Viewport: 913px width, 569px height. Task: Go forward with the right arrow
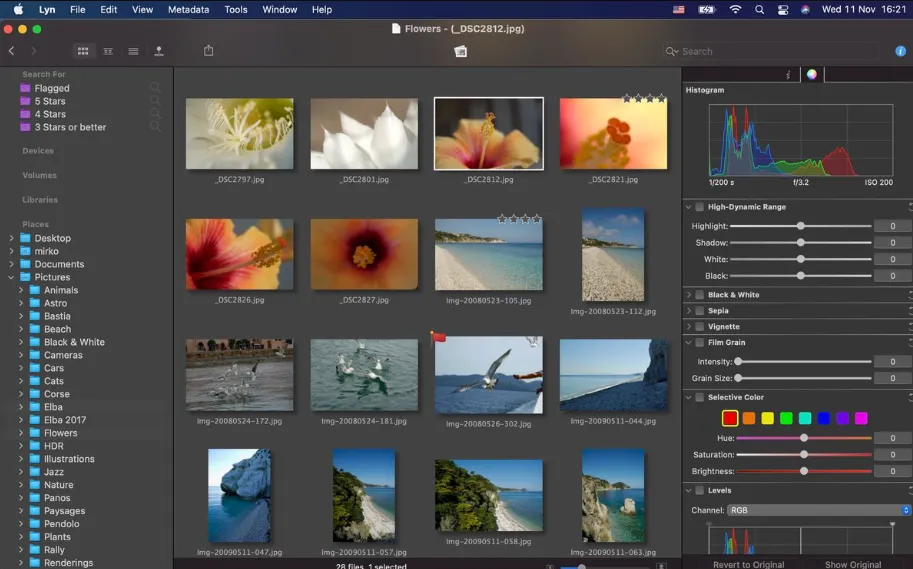(34, 51)
